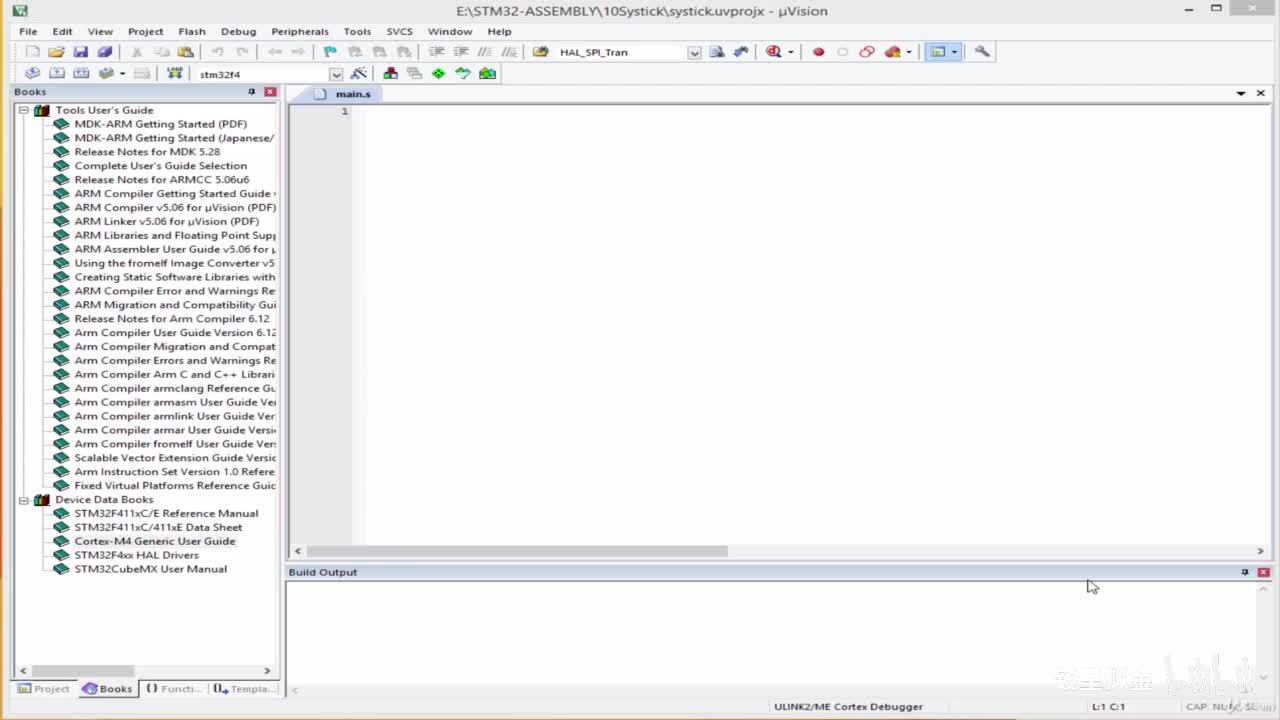The height and width of the screenshot is (720, 1280).
Task: Paste from clipboard using the Paste icon
Action: point(185,52)
